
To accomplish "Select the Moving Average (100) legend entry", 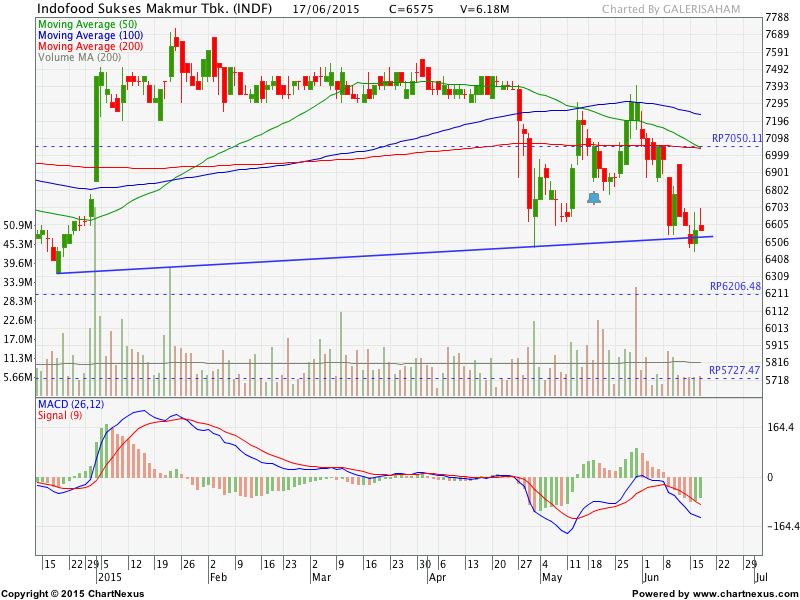I will tap(90, 35).
